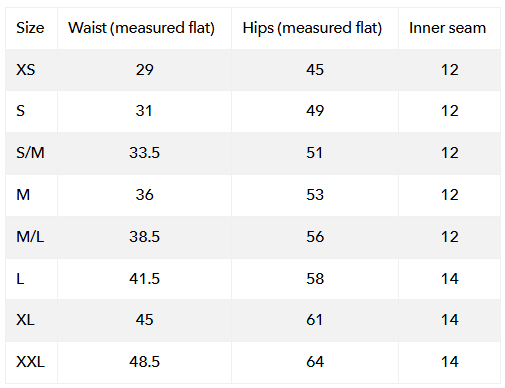
Task: Select the Inner seam column header
Action: click(447, 28)
